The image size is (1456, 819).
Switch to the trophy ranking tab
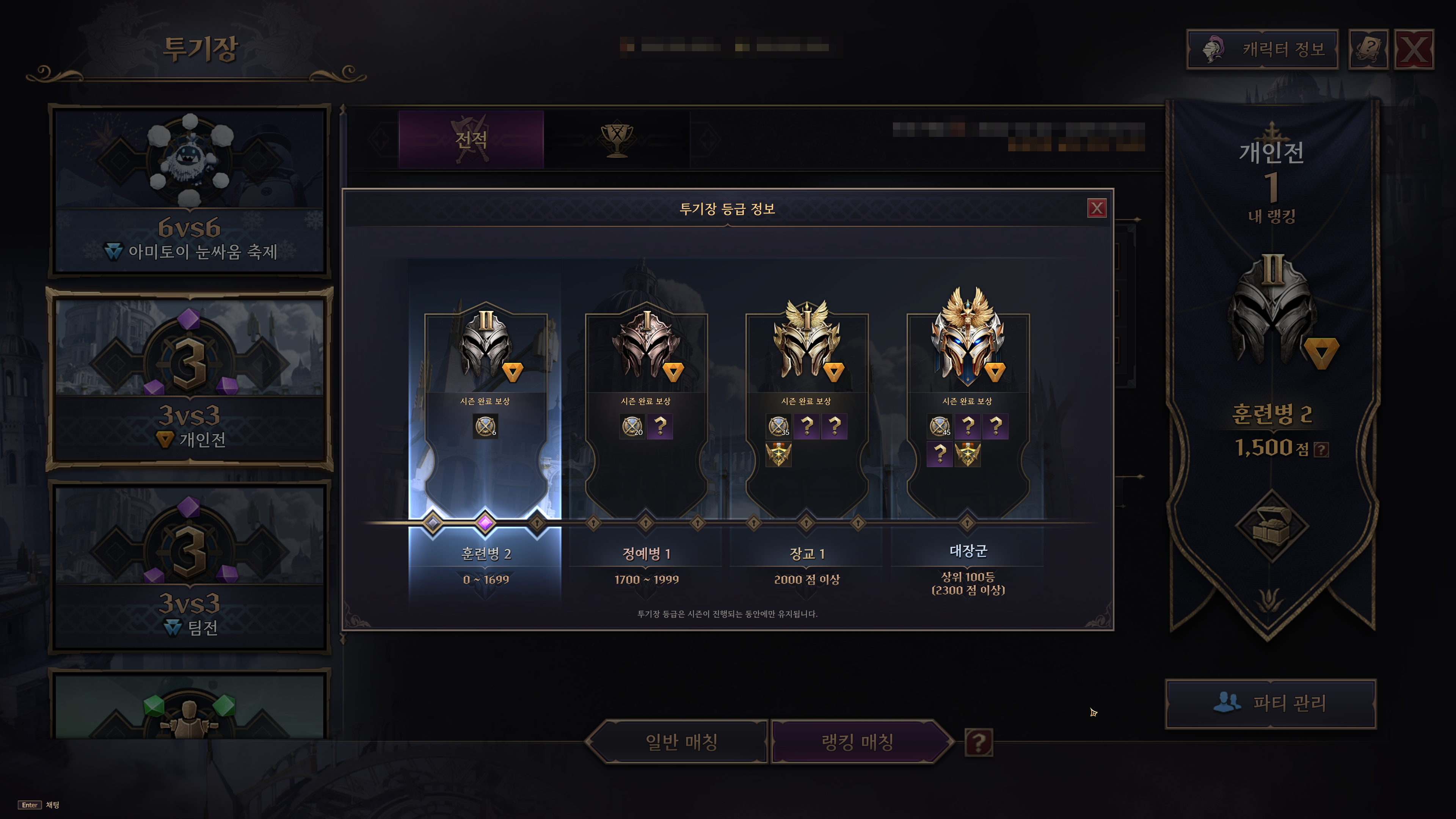[617, 139]
